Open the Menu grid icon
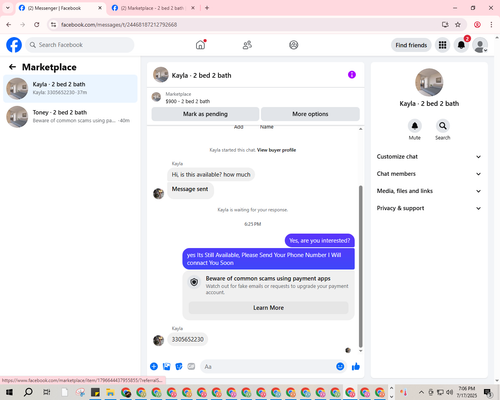This screenshot has height=400, width=500. click(x=442, y=45)
